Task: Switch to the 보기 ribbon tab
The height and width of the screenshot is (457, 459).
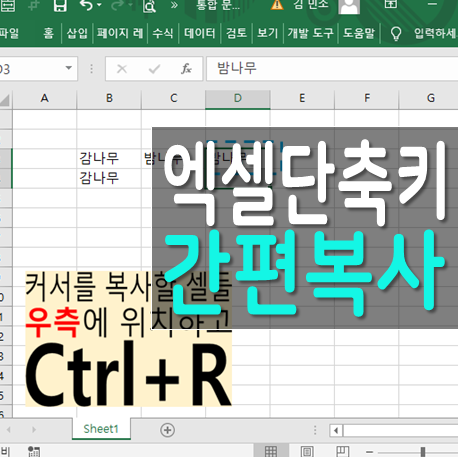Action: 268,33
